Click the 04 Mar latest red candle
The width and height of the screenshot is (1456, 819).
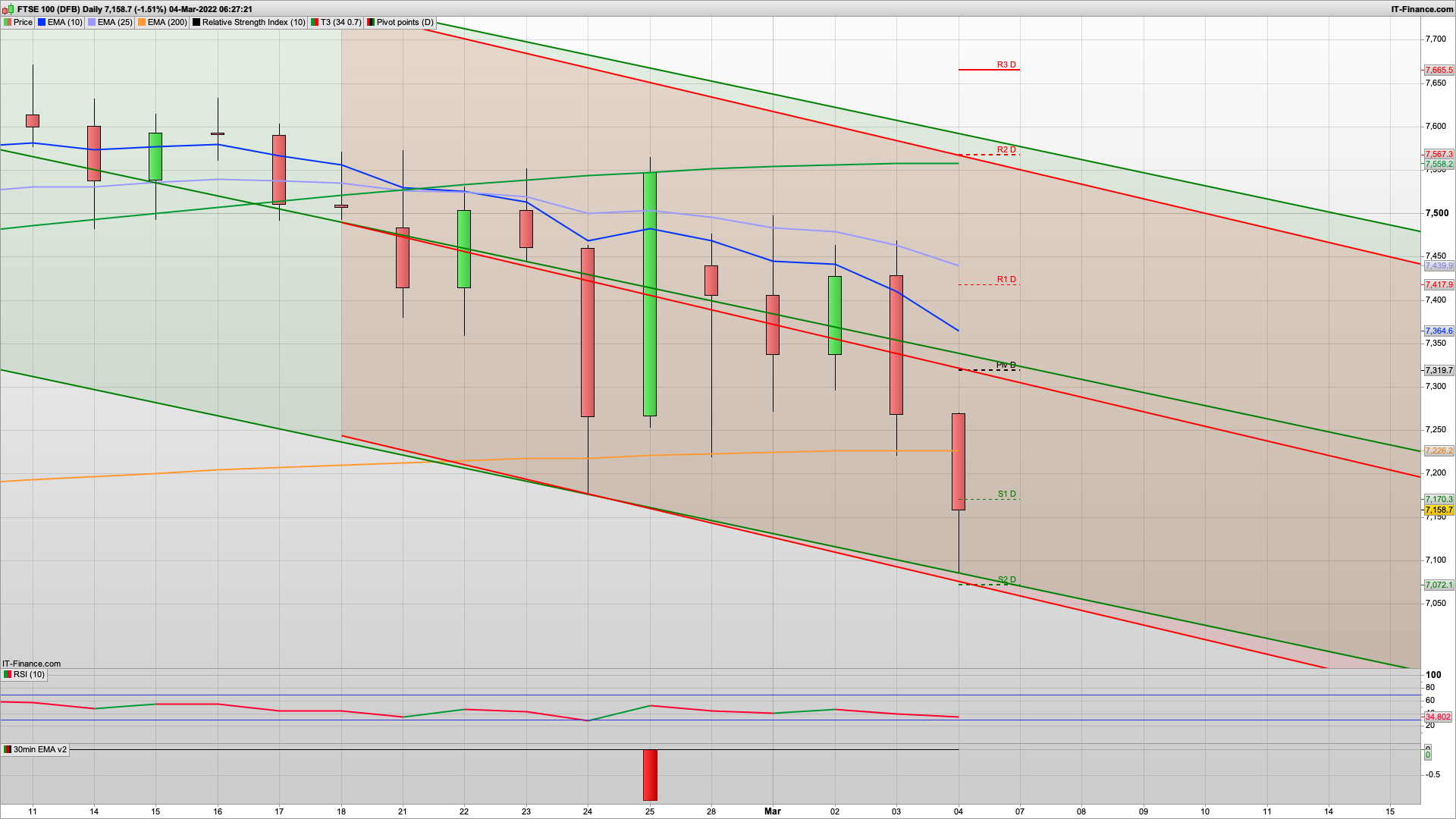[x=959, y=461]
